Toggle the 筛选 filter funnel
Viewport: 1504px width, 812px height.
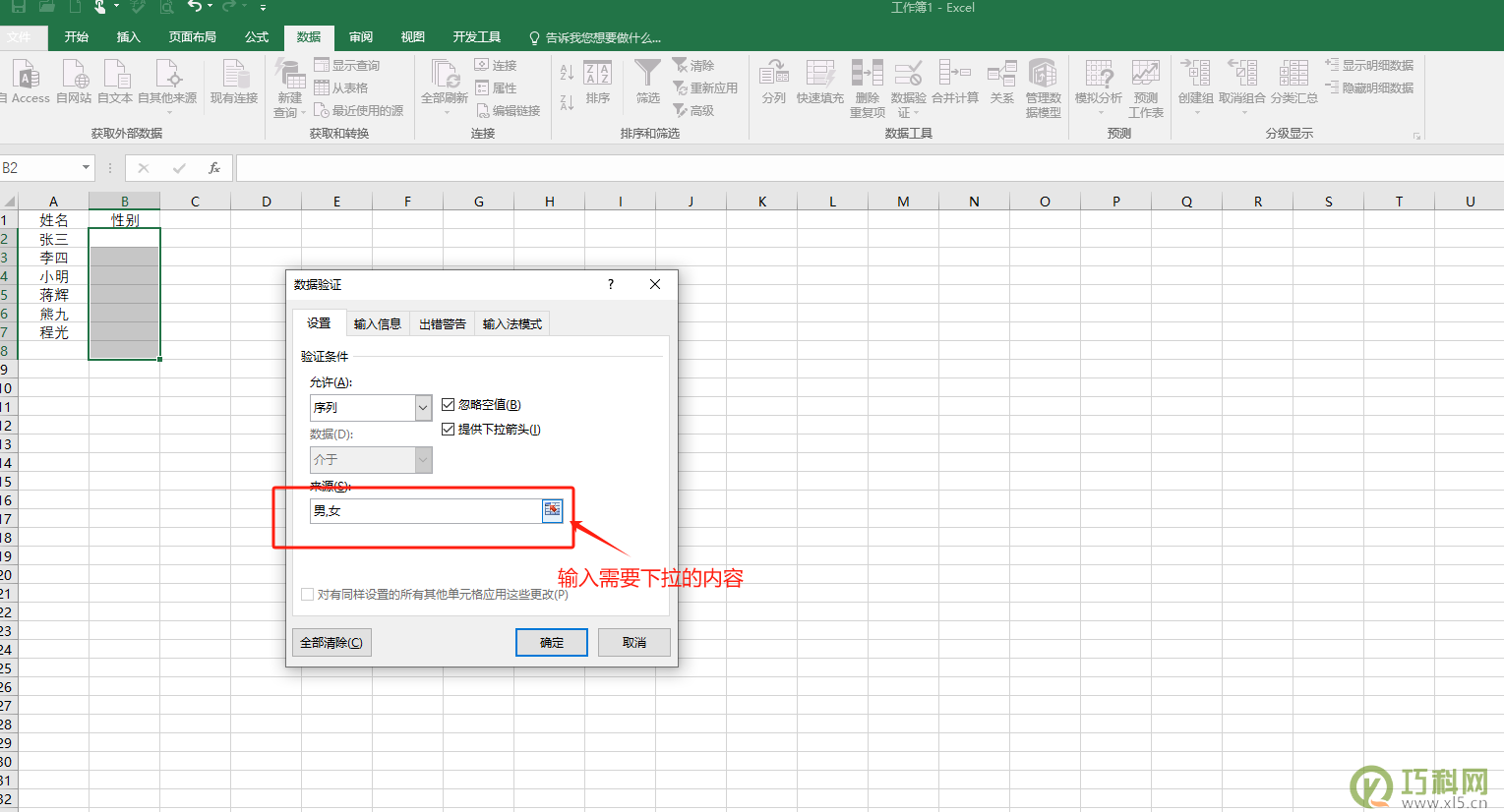click(x=648, y=83)
